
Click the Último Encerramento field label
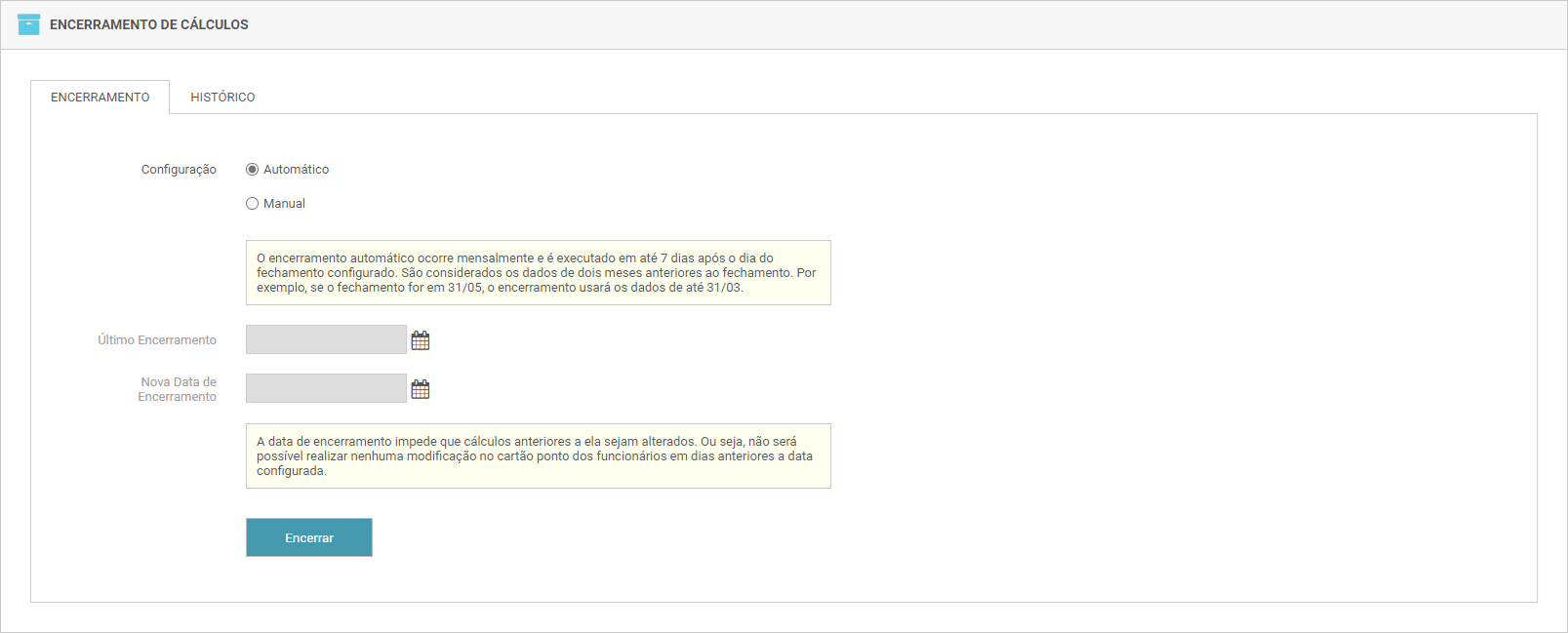click(157, 340)
